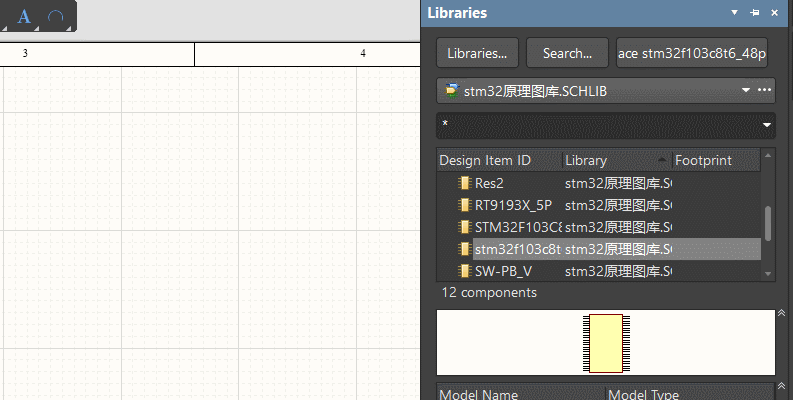The height and width of the screenshot is (400, 793).
Task: Sort by the Footprint column header
Action: (x=716, y=160)
